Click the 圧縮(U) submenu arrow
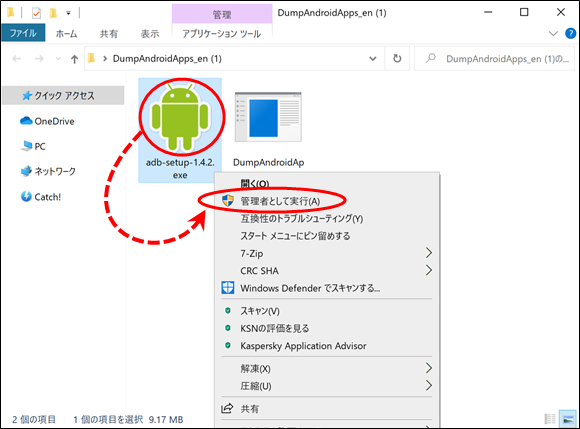 [x=428, y=386]
